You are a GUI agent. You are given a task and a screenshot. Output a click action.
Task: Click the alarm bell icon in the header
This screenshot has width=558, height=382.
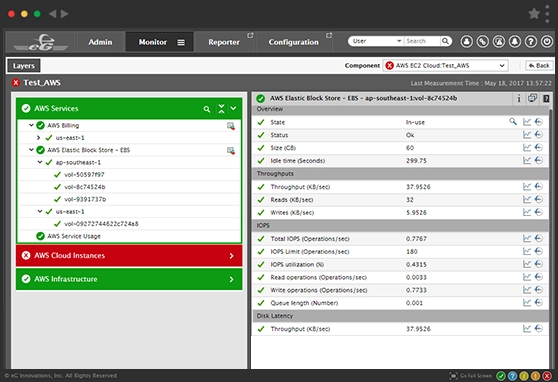pos(515,42)
